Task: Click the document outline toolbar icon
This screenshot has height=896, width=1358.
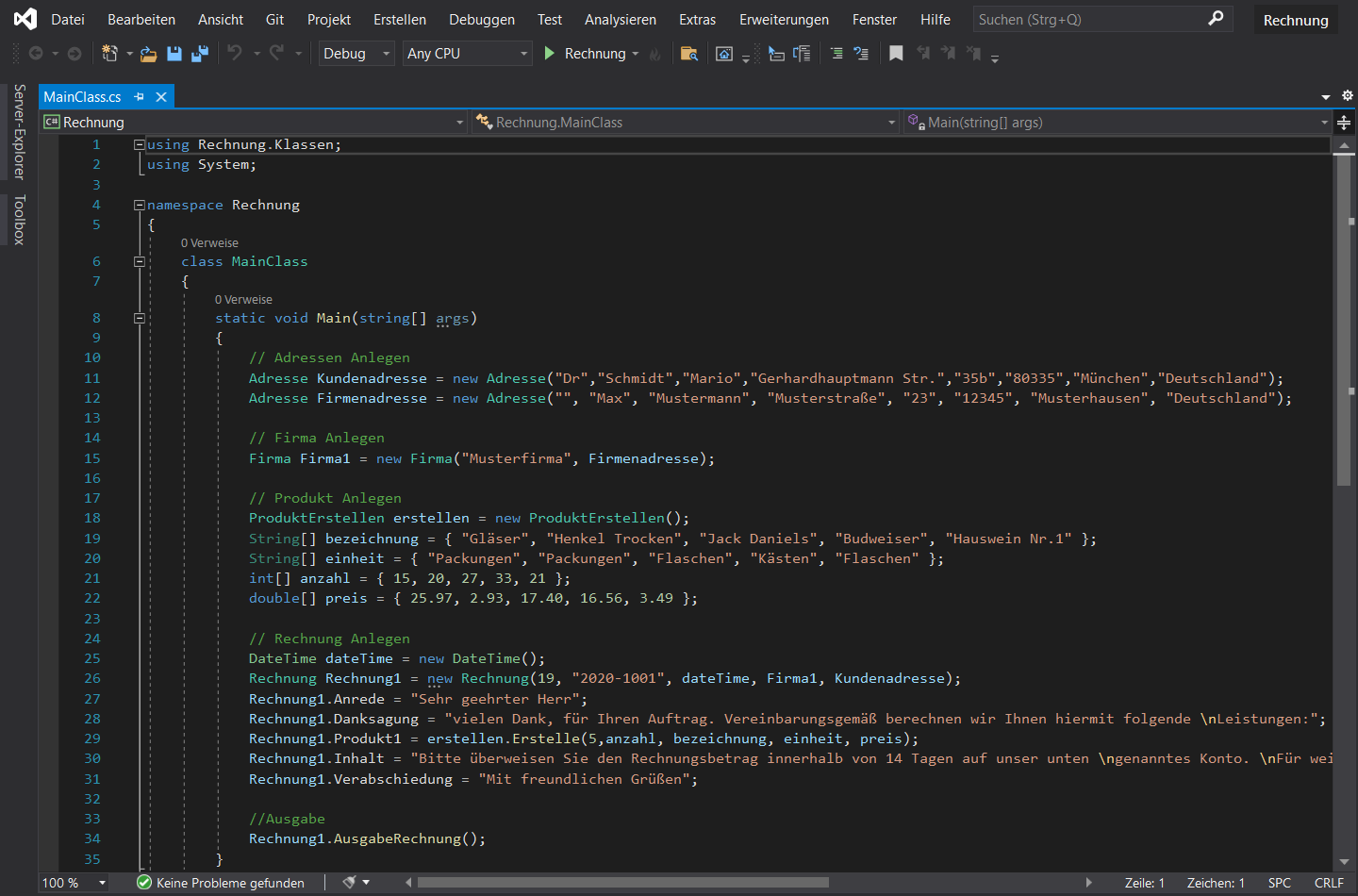Action: point(802,54)
